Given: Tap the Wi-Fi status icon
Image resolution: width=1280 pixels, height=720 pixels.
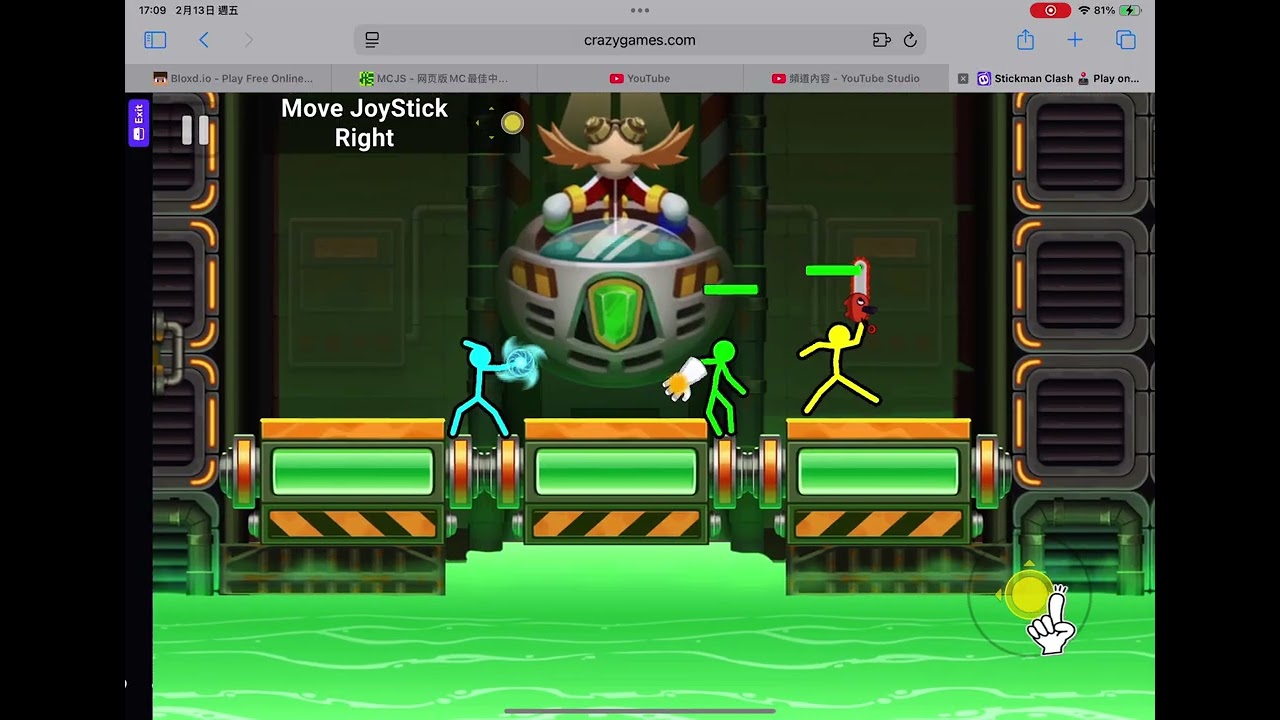Looking at the screenshot, I should [x=1084, y=10].
